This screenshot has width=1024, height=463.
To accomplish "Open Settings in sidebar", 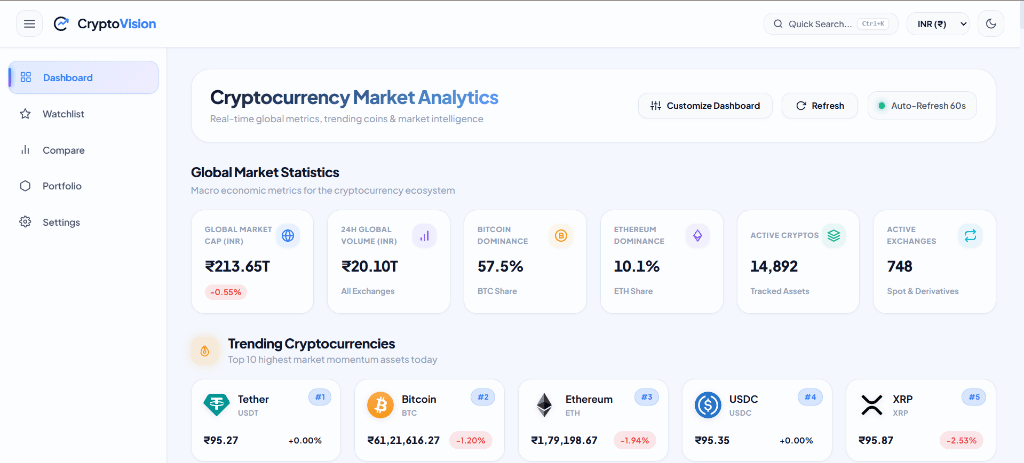I will [84, 222].
